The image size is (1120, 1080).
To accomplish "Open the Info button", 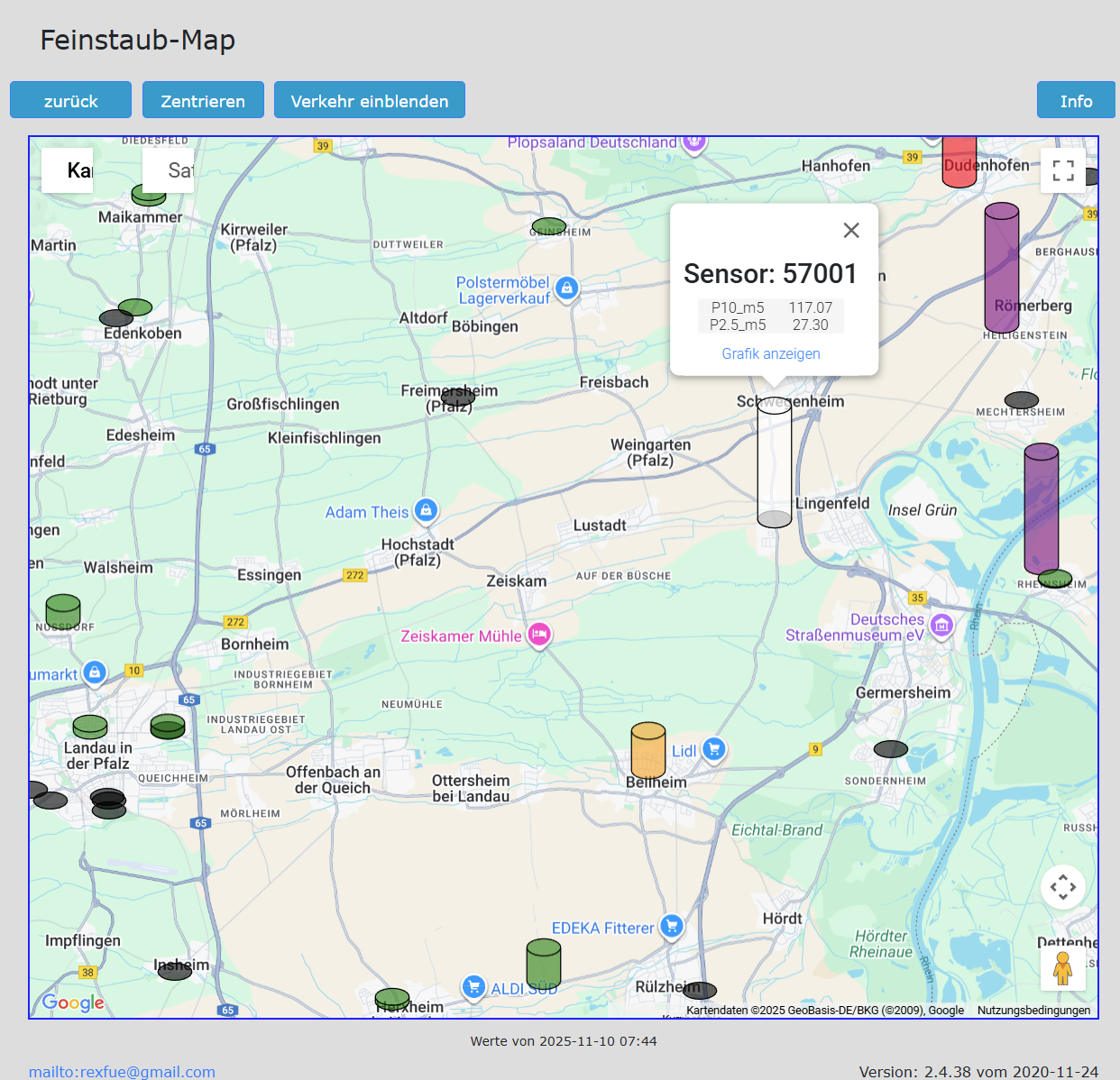I will 1075,100.
